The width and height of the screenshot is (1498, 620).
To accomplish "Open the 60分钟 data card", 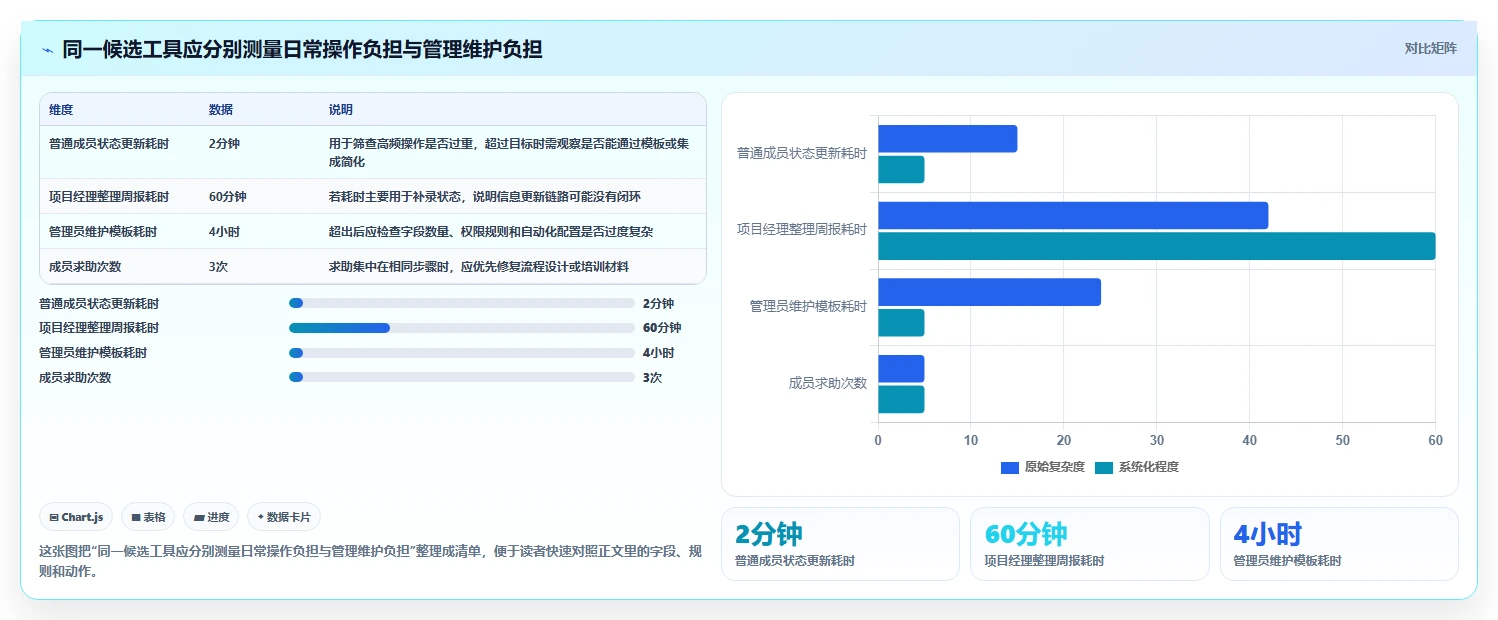I will click(1090, 544).
